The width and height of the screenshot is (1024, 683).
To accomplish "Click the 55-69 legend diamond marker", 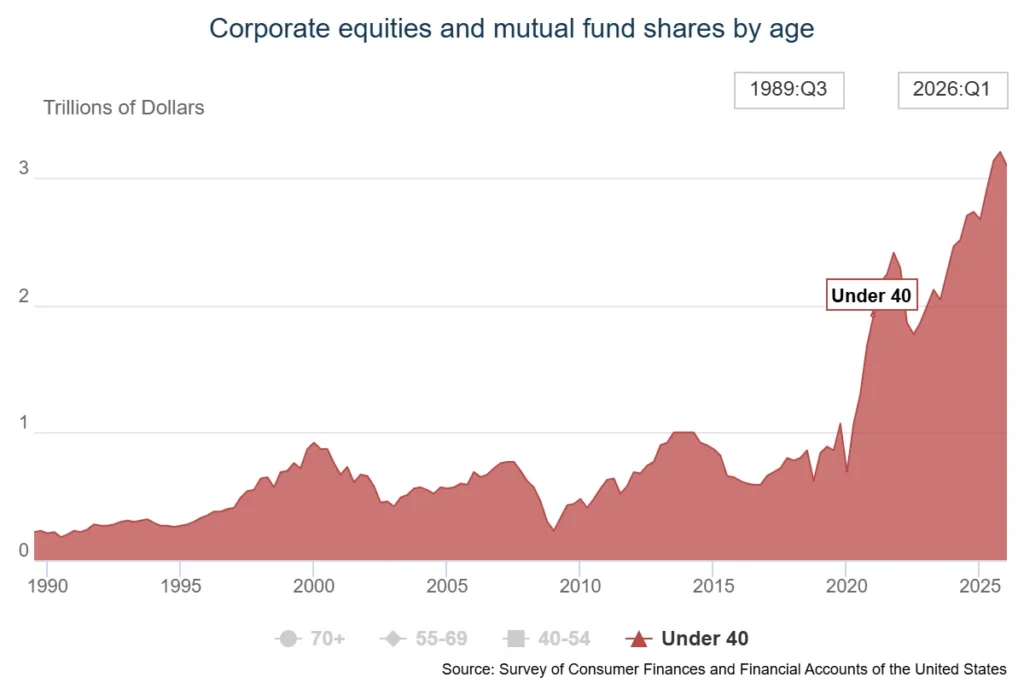I will (392, 638).
